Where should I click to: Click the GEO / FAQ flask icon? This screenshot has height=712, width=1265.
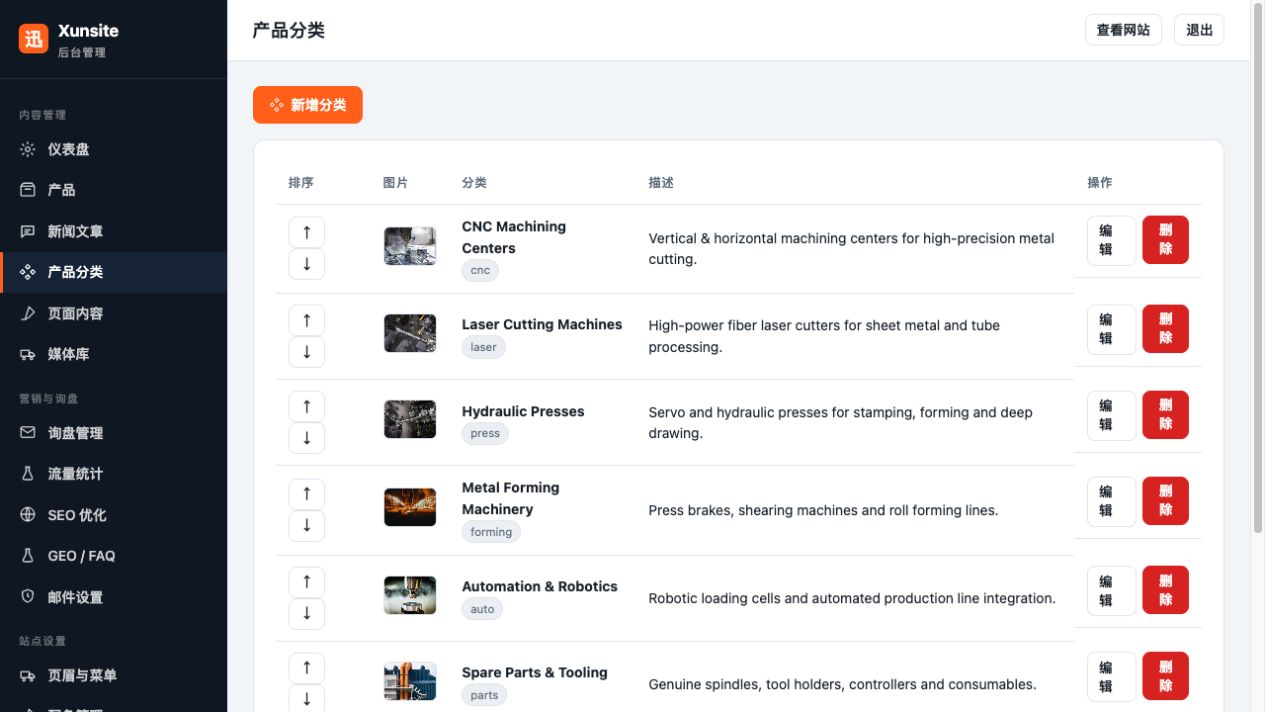tap(28, 556)
